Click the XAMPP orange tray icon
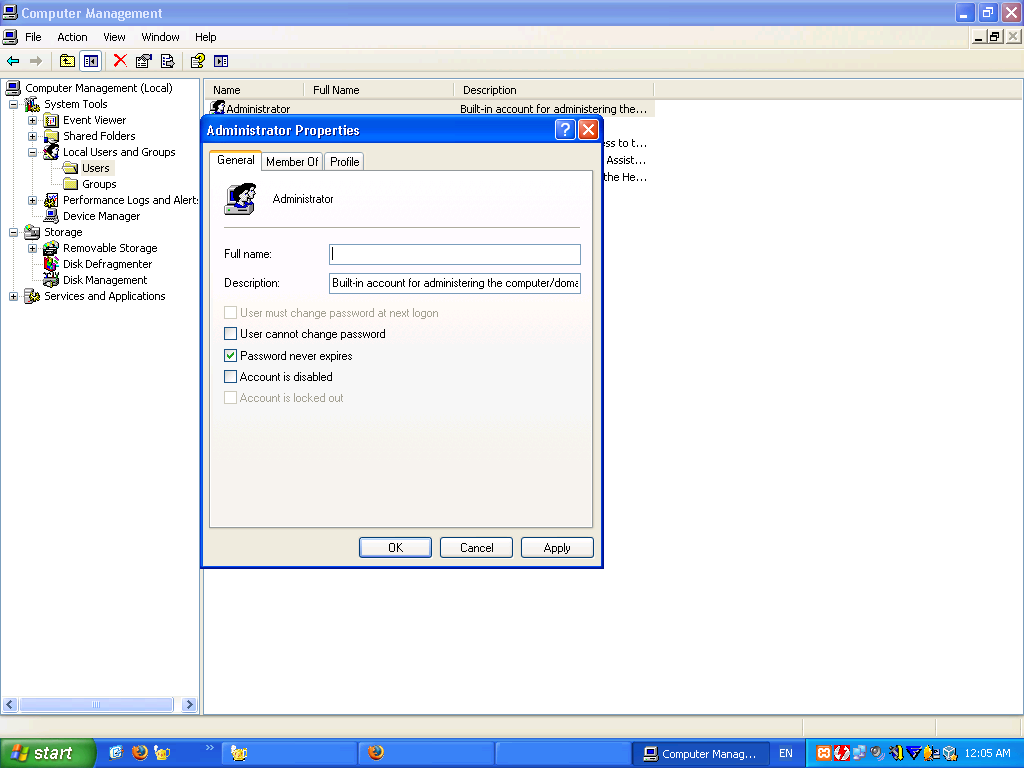Screen dimensions: 1024x768 point(824,753)
